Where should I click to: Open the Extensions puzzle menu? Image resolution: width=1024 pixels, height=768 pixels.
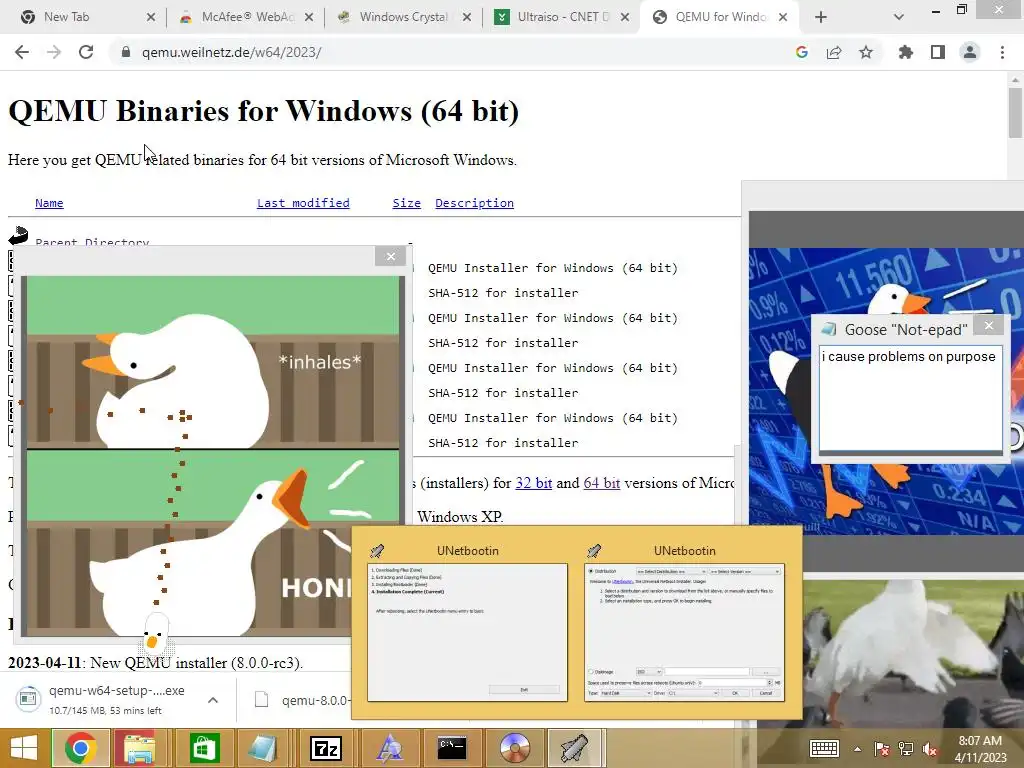[x=905, y=52]
